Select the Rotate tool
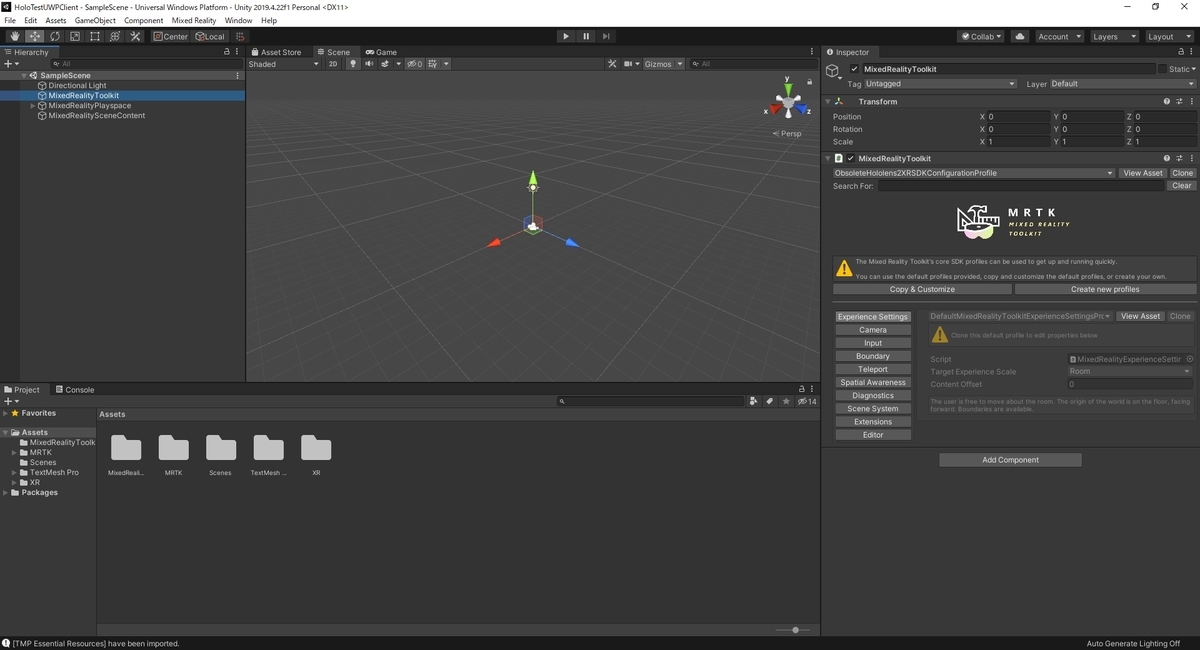Screen dimensions: 1200x650 pos(54,36)
